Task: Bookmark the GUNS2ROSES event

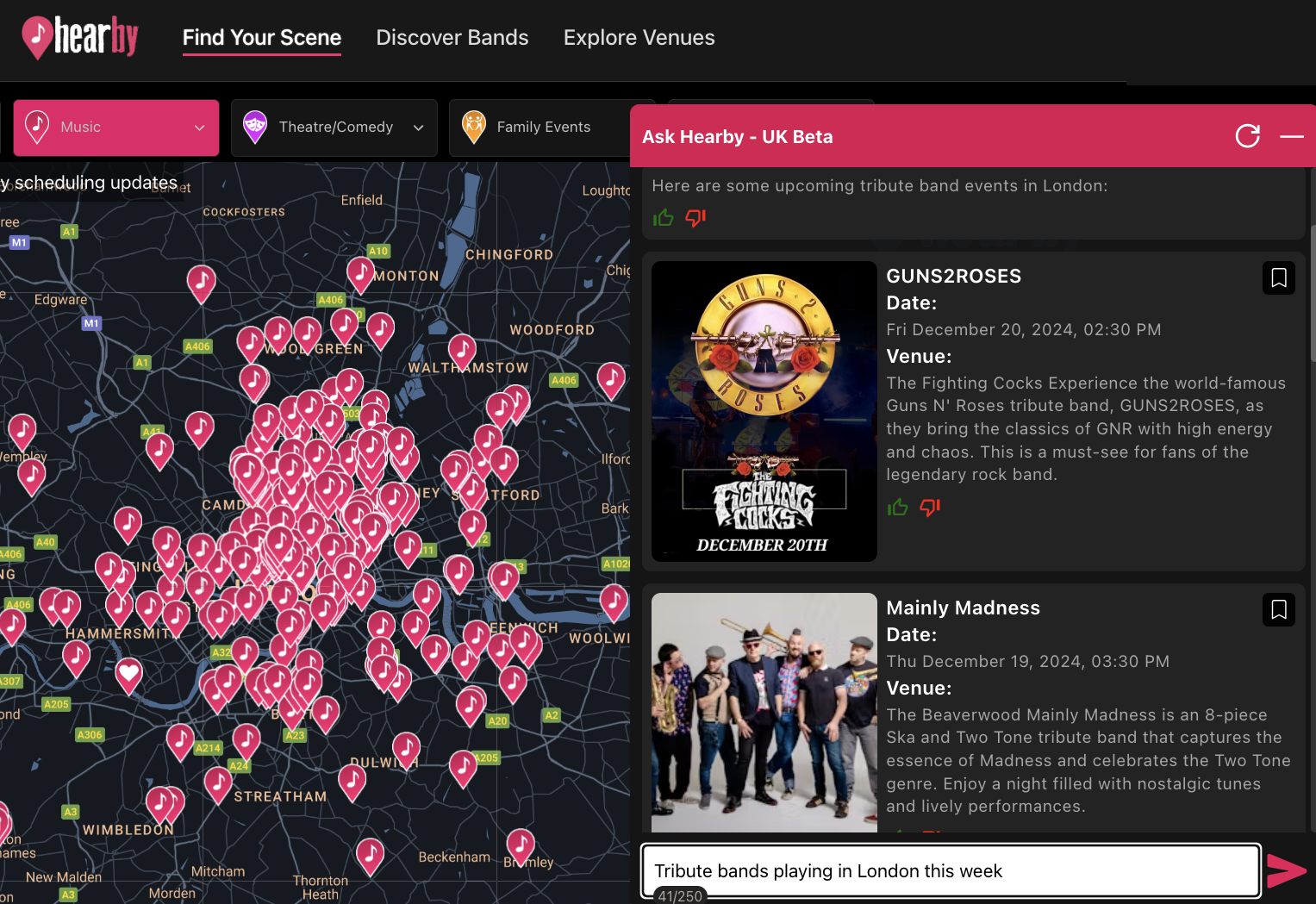Action: point(1279,277)
